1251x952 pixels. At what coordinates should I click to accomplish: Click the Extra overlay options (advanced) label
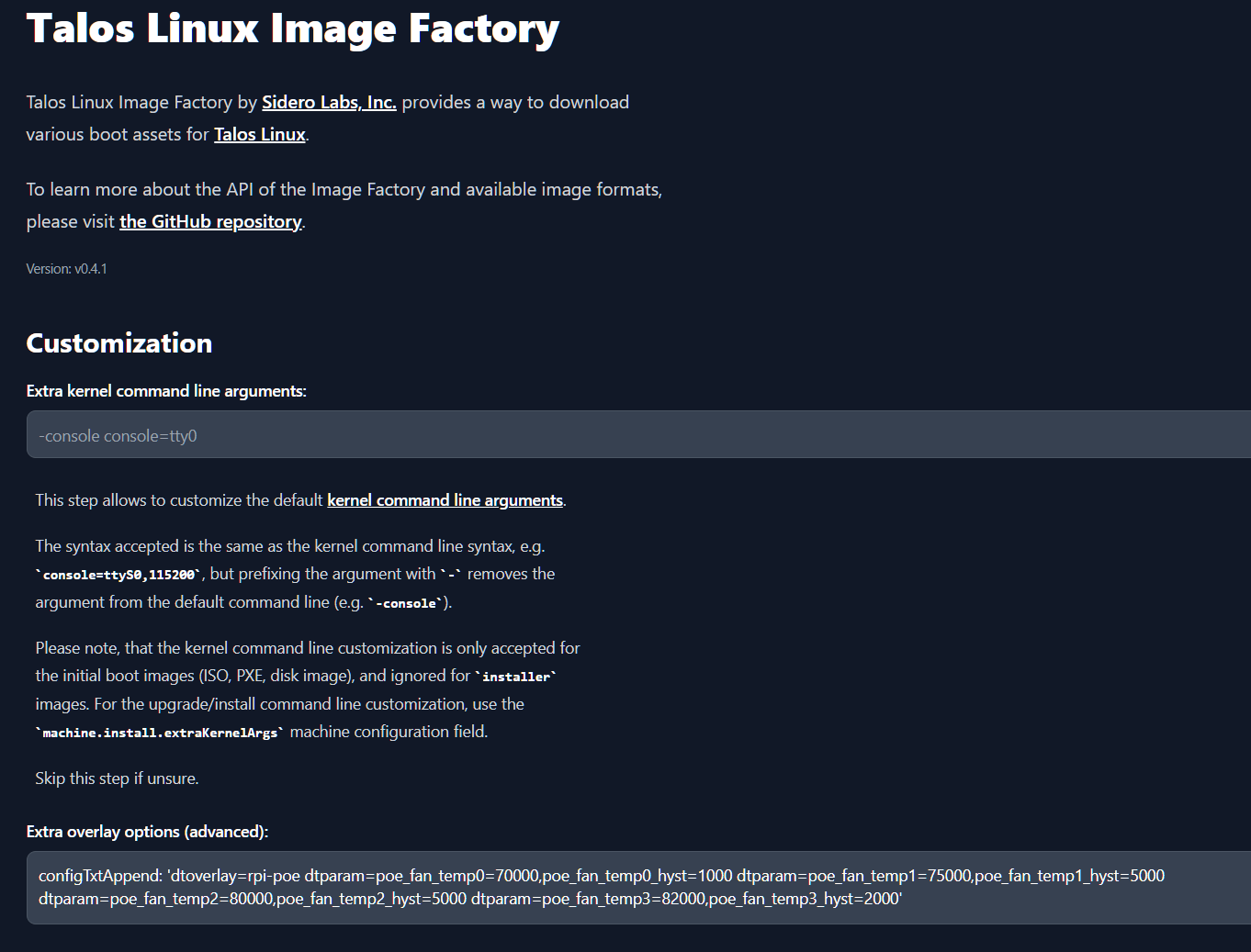(x=147, y=832)
